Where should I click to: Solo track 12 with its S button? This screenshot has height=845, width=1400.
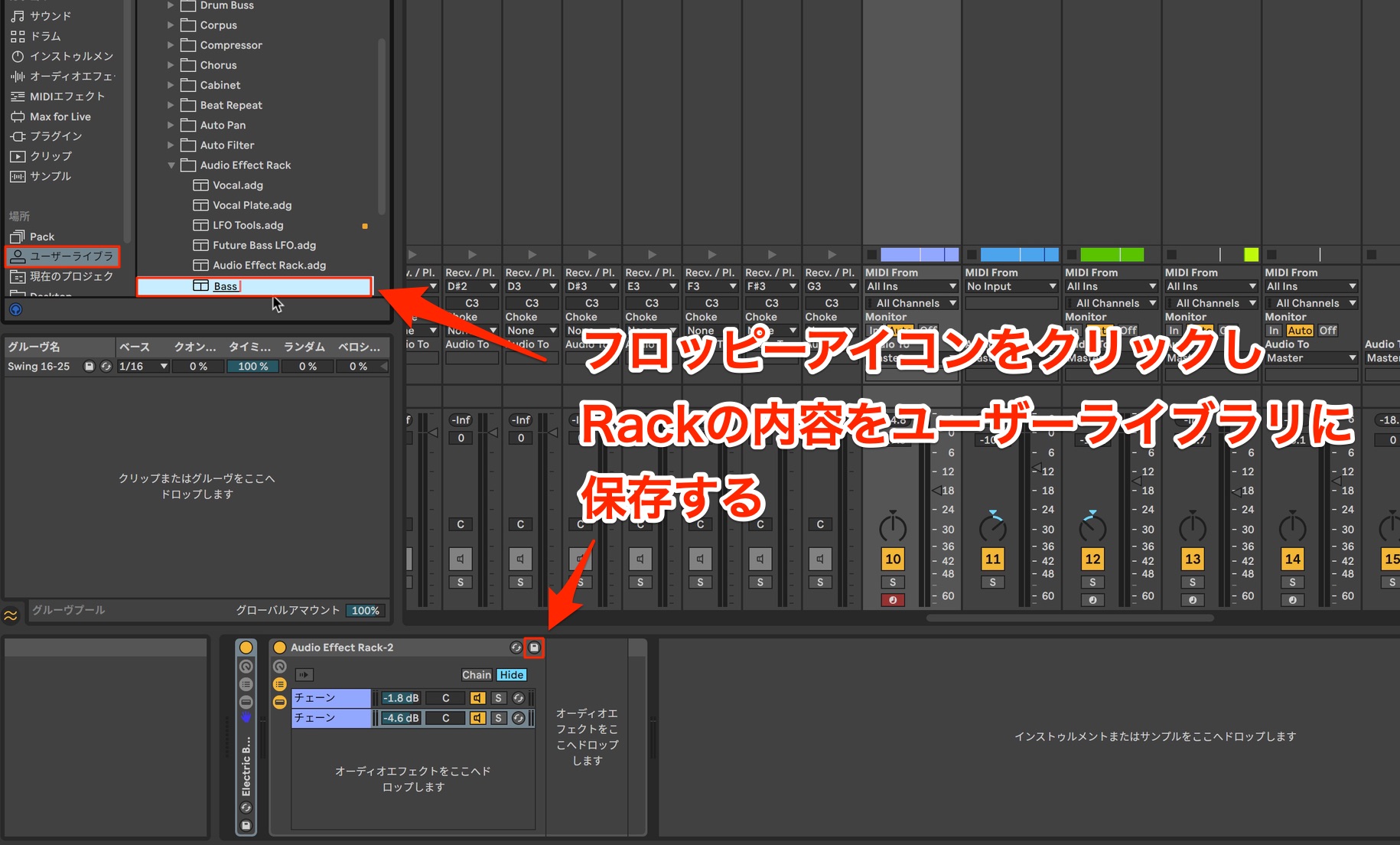[1092, 582]
